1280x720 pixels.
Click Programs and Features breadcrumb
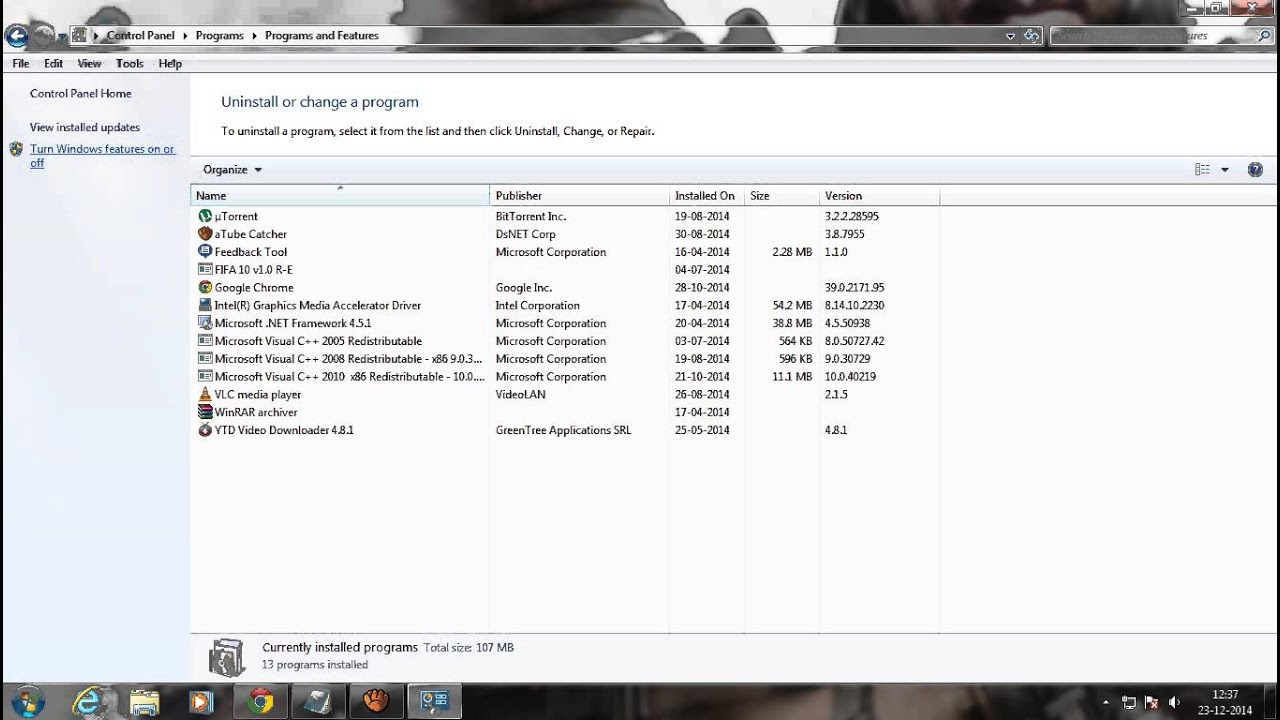click(322, 36)
